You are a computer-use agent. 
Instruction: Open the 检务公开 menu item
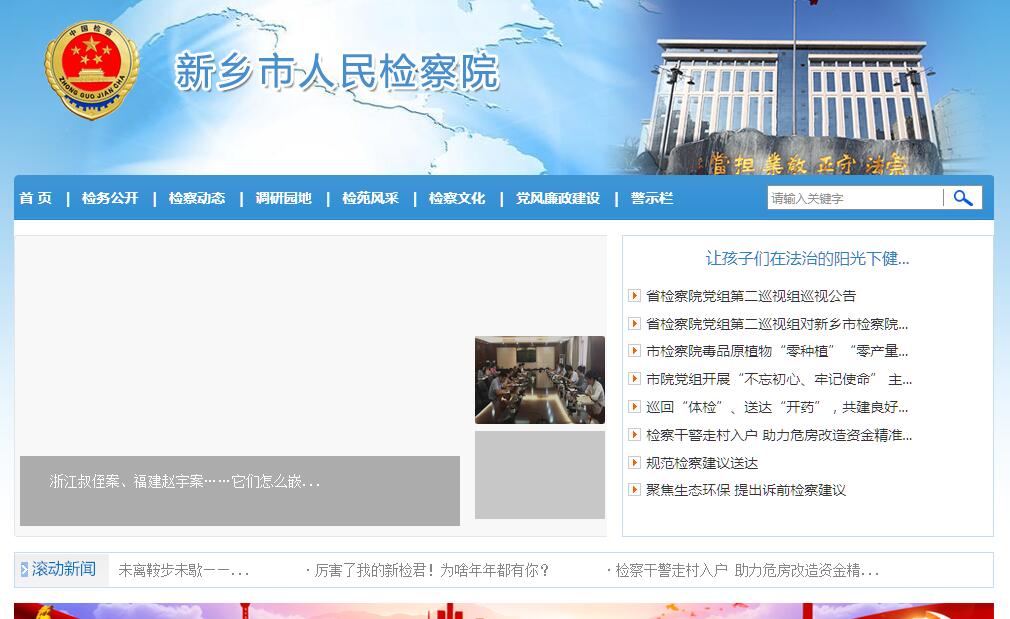coord(110,198)
